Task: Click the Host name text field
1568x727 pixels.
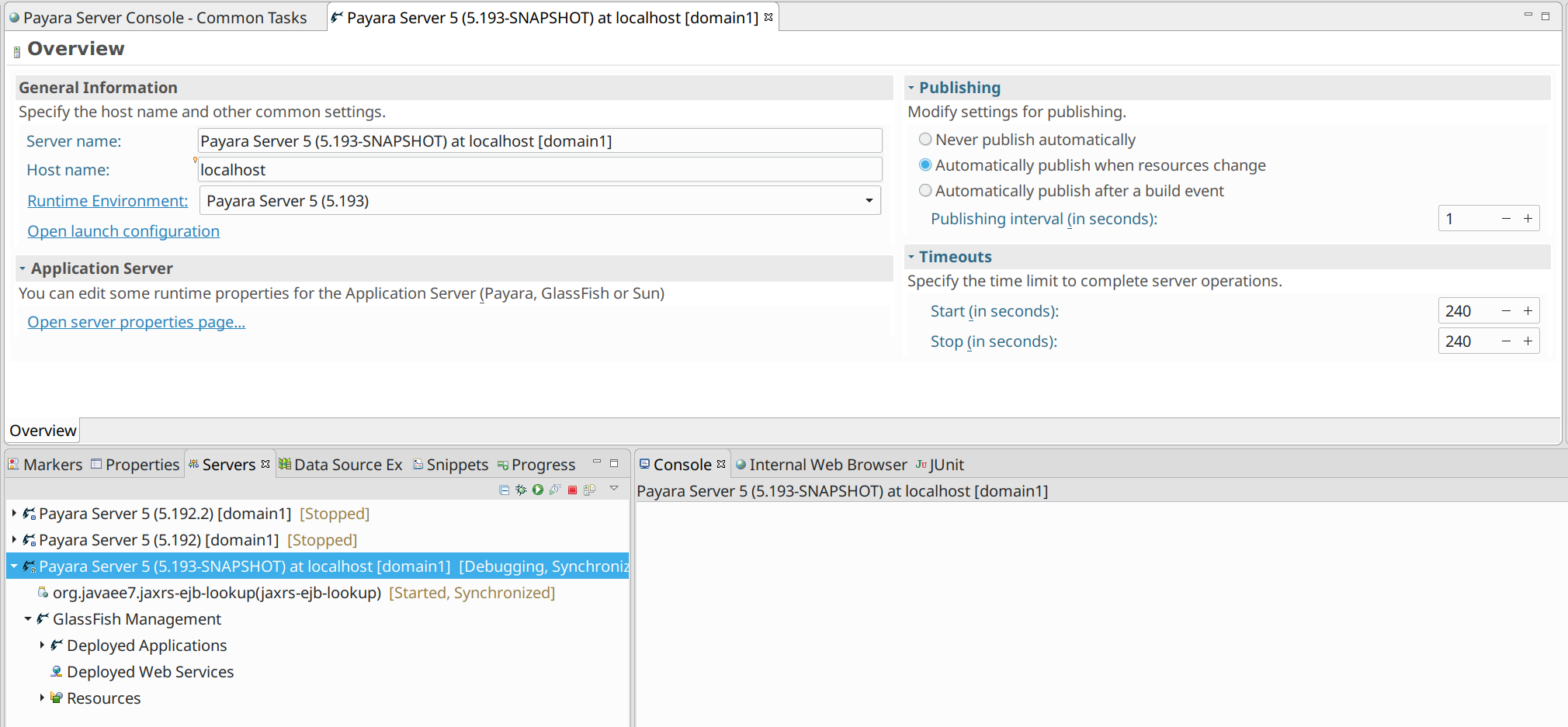Action: tap(539, 170)
